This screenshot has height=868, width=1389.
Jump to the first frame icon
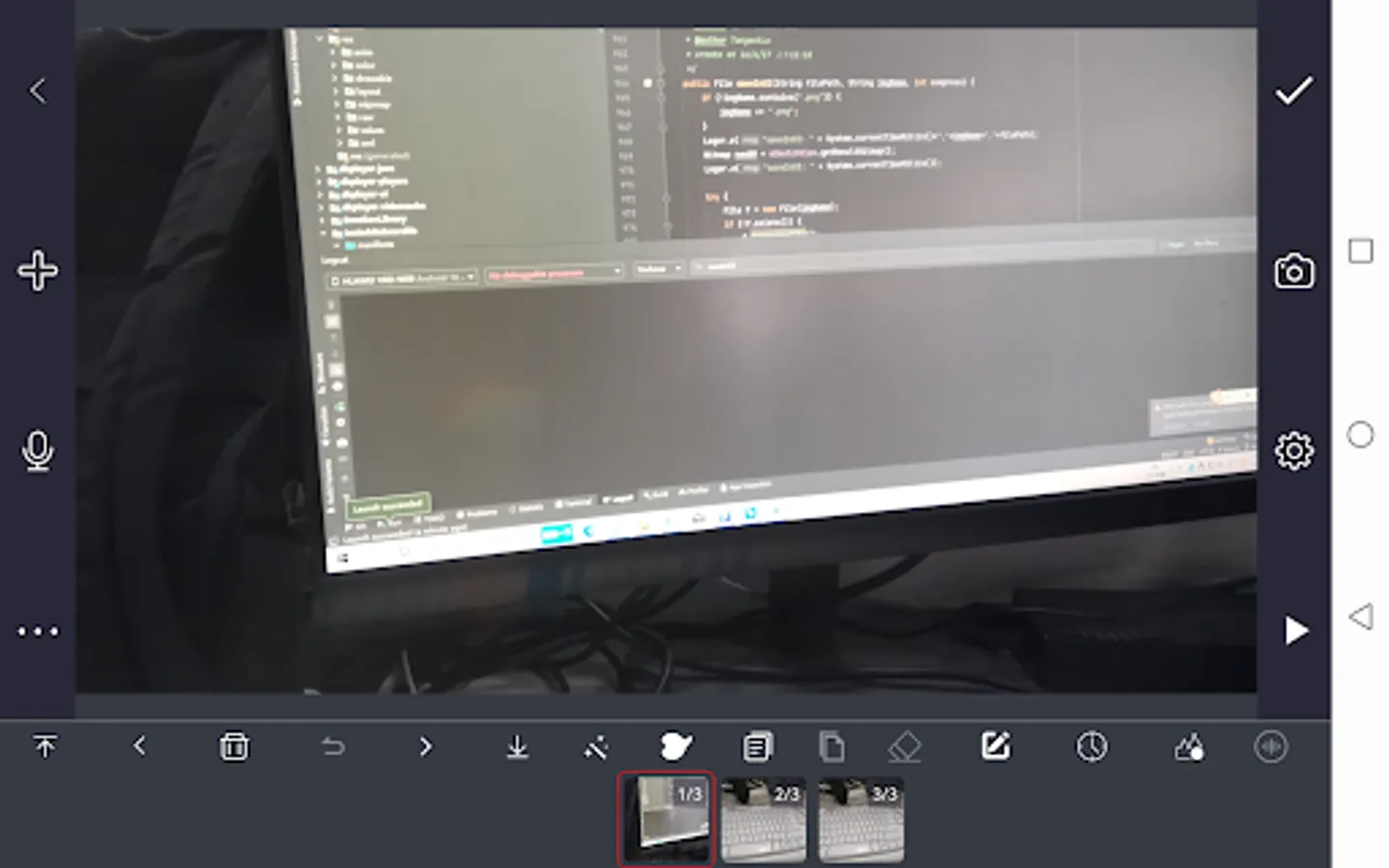tap(44, 746)
